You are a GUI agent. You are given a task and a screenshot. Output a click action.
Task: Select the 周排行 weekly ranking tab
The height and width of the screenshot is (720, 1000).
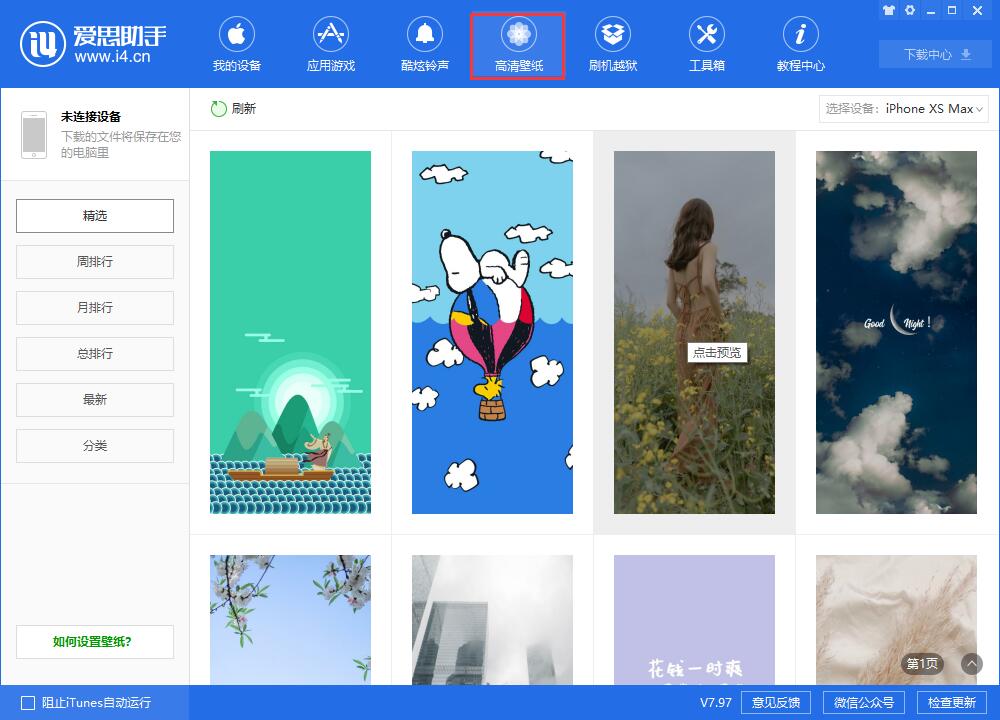(95, 262)
